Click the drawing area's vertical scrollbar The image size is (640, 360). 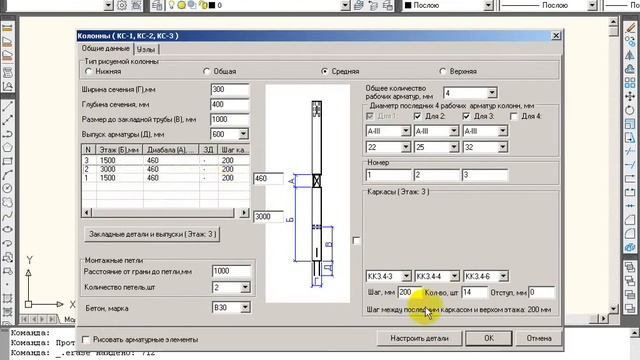coord(613,165)
